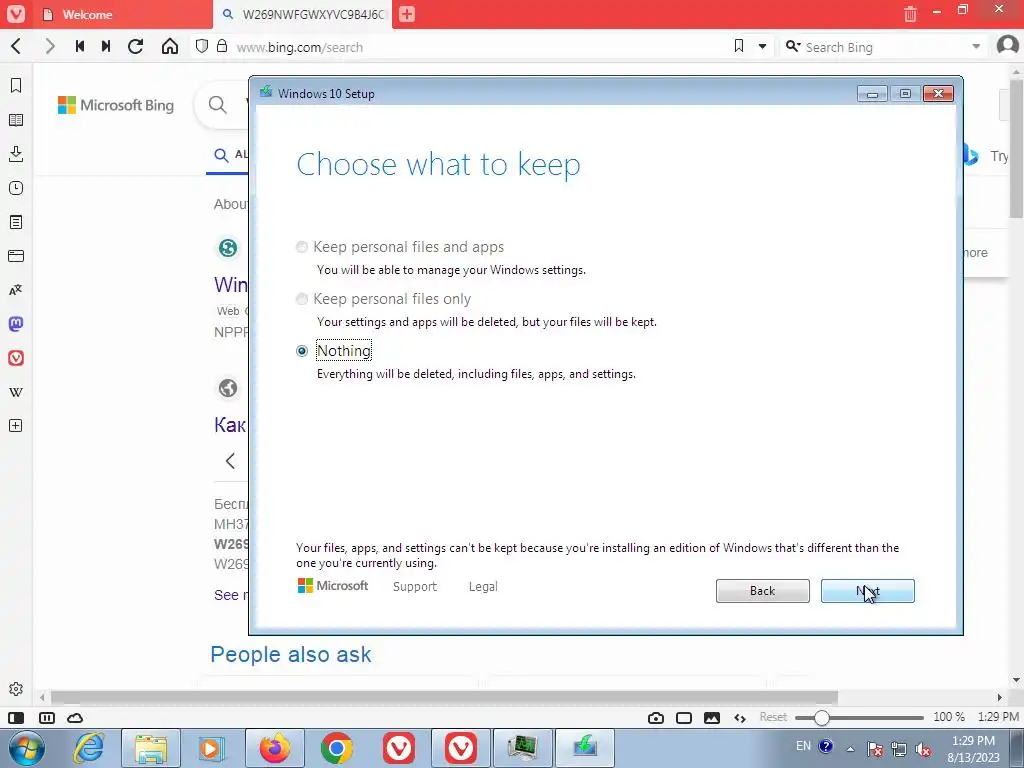Open the Vivaldi profile avatar
Viewport: 1024px width, 768px height.
[x=1008, y=46]
